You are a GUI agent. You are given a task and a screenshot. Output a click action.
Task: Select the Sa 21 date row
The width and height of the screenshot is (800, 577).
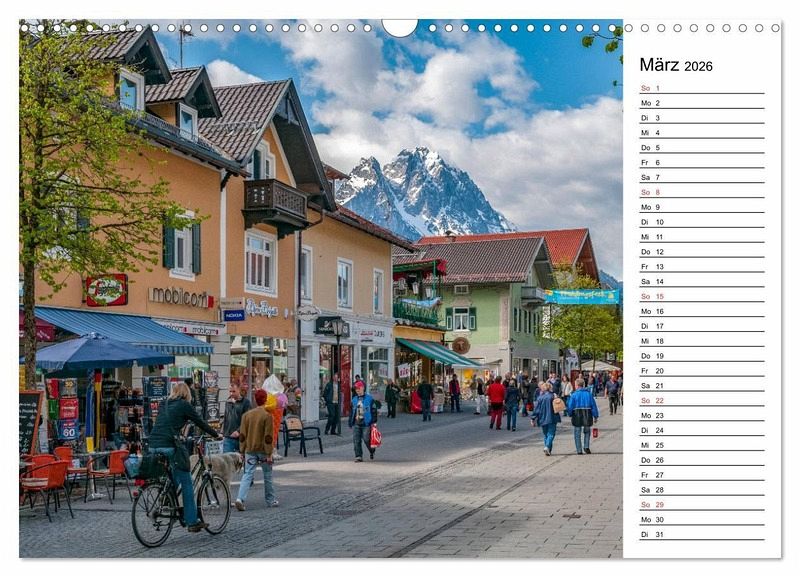tap(702, 386)
